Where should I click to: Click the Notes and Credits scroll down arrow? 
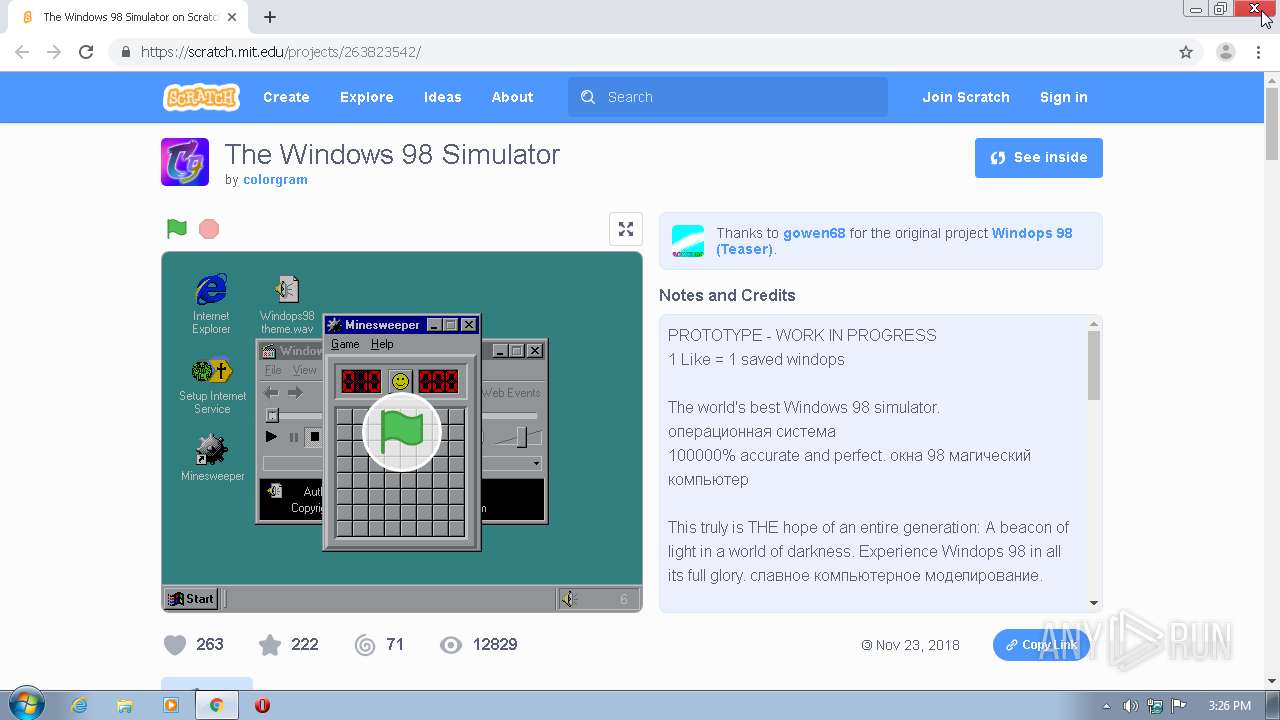pyautogui.click(x=1093, y=602)
